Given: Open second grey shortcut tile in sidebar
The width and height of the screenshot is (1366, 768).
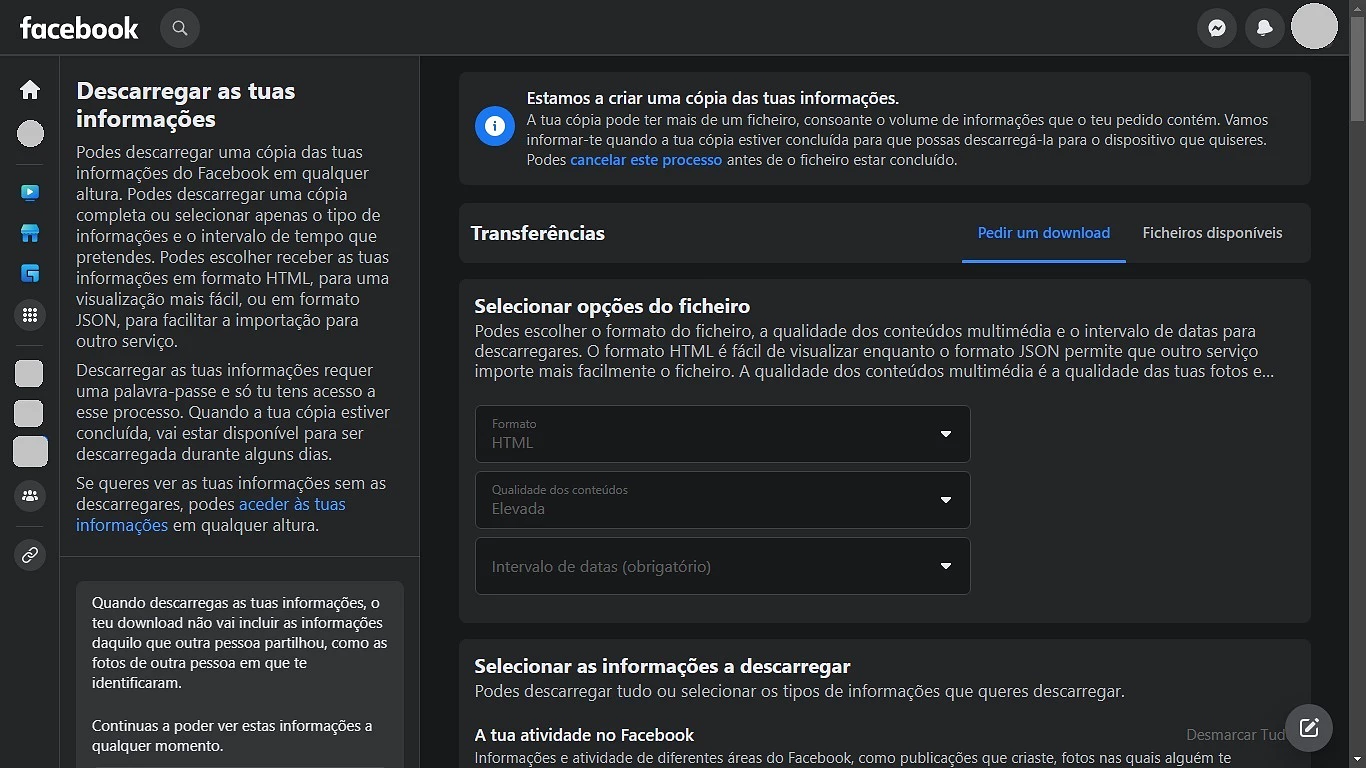Looking at the screenshot, I should pos(29,413).
